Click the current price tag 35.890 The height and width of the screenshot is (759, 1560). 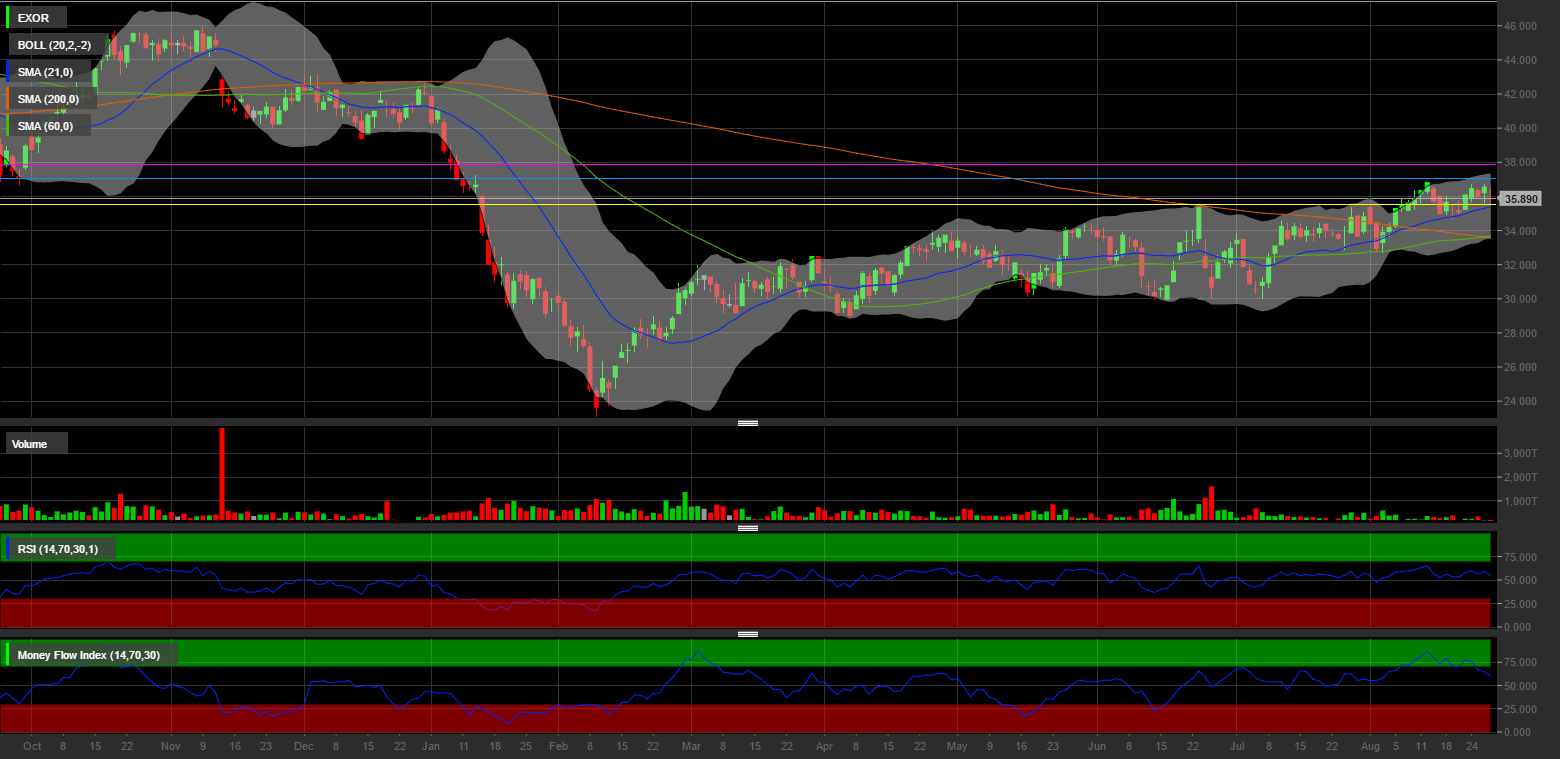[1521, 199]
